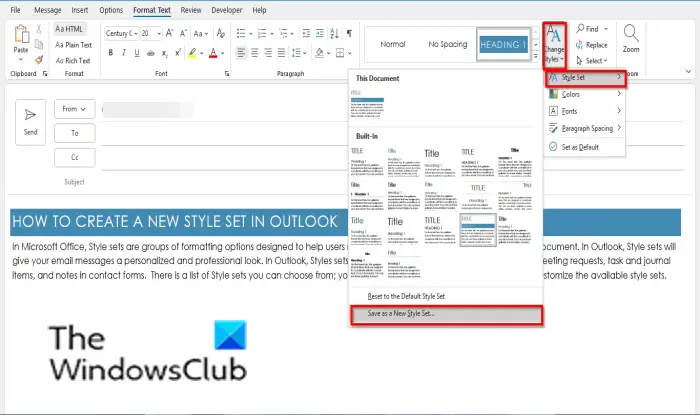This screenshot has height=415, width=700.
Task: Open the Select dropdown in Editing
Action: click(592, 60)
